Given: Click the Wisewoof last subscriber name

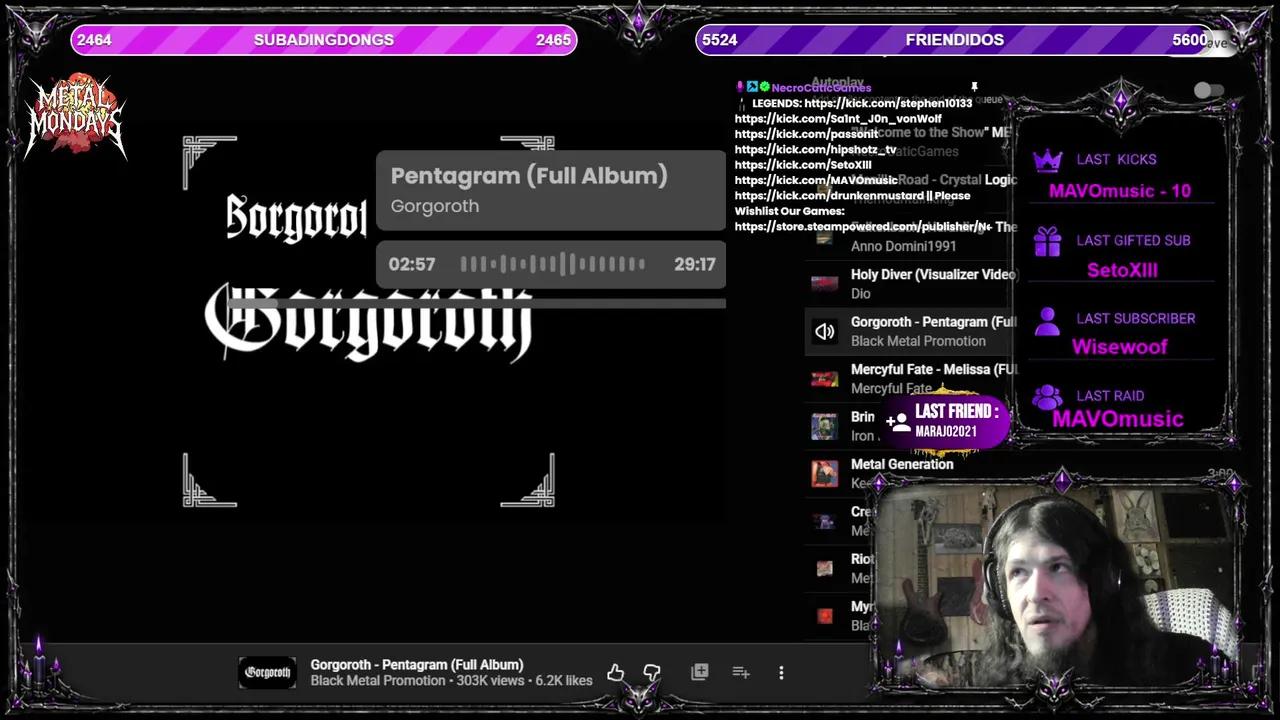Looking at the screenshot, I should coord(1120,347).
